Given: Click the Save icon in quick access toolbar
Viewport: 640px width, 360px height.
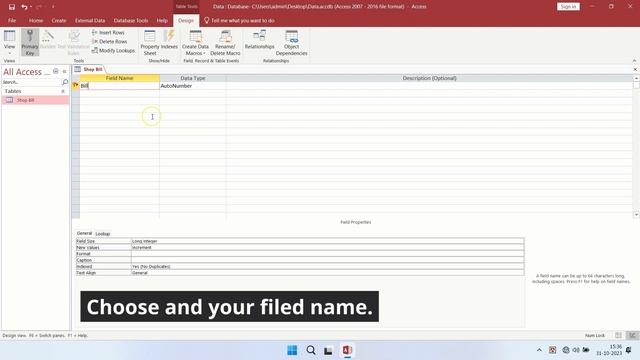Looking at the screenshot, I should (x=12, y=7).
